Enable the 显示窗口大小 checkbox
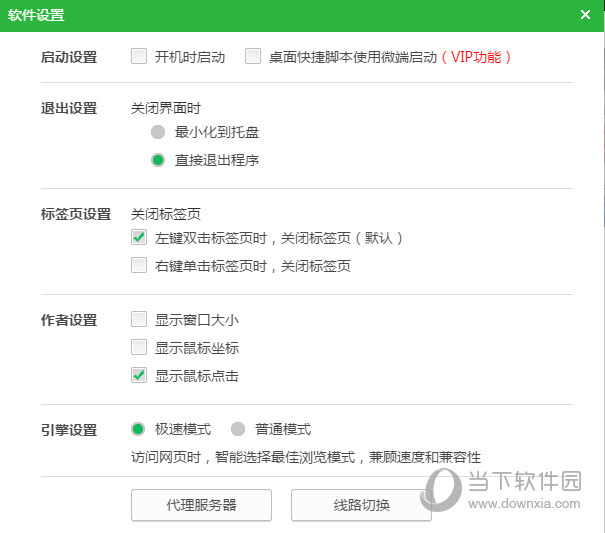This screenshot has width=605, height=533. pos(139,320)
